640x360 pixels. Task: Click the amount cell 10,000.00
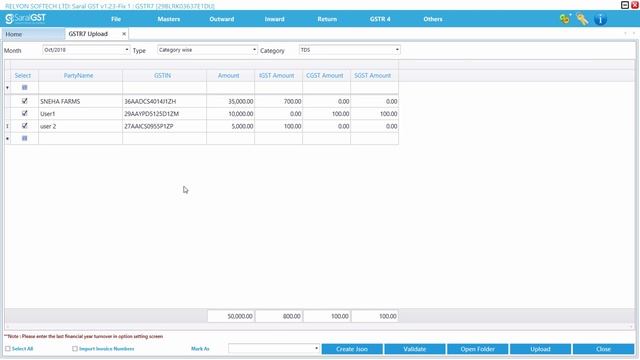click(230, 113)
